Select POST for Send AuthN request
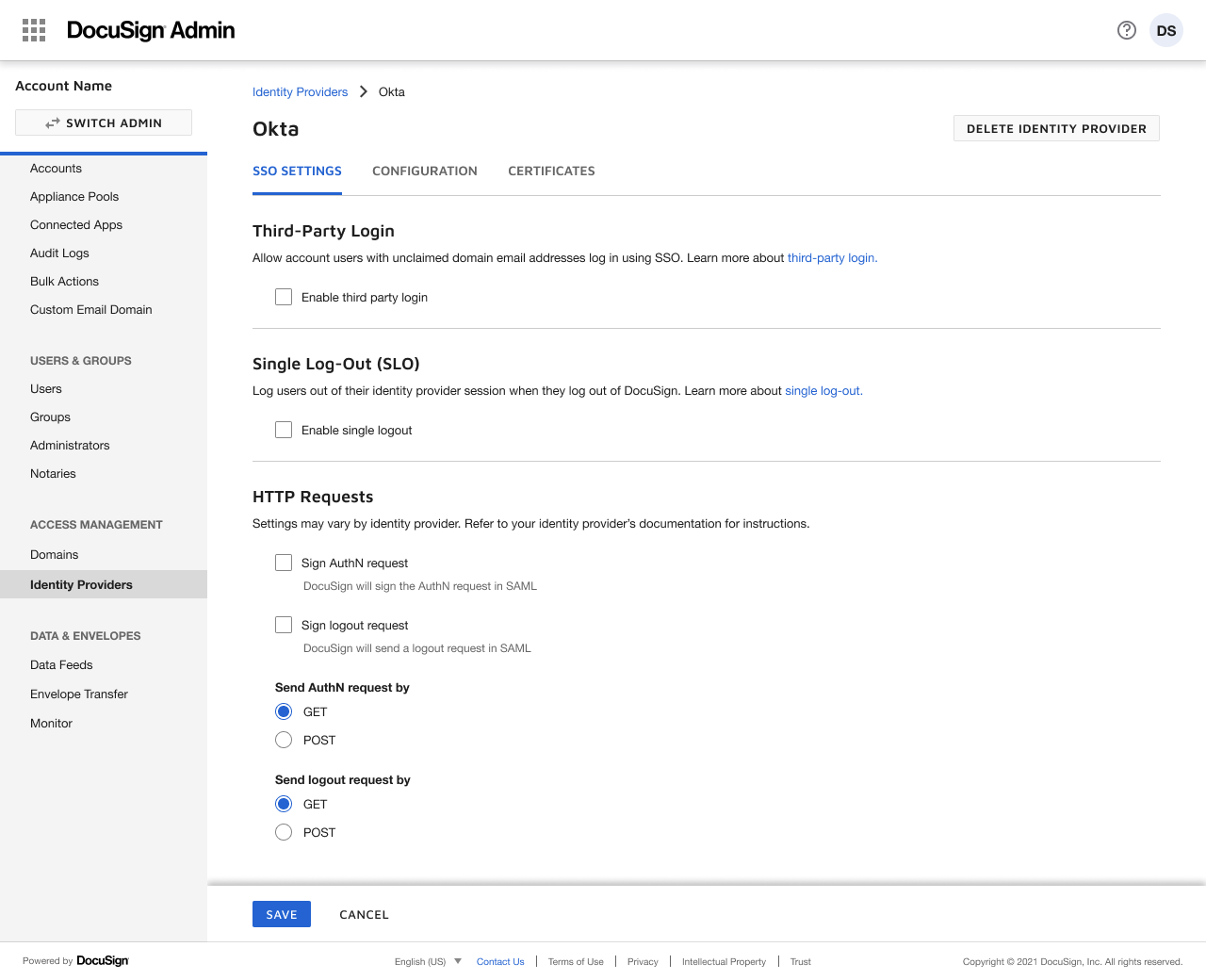Image resolution: width=1206 pixels, height=980 pixels. pyautogui.click(x=284, y=740)
